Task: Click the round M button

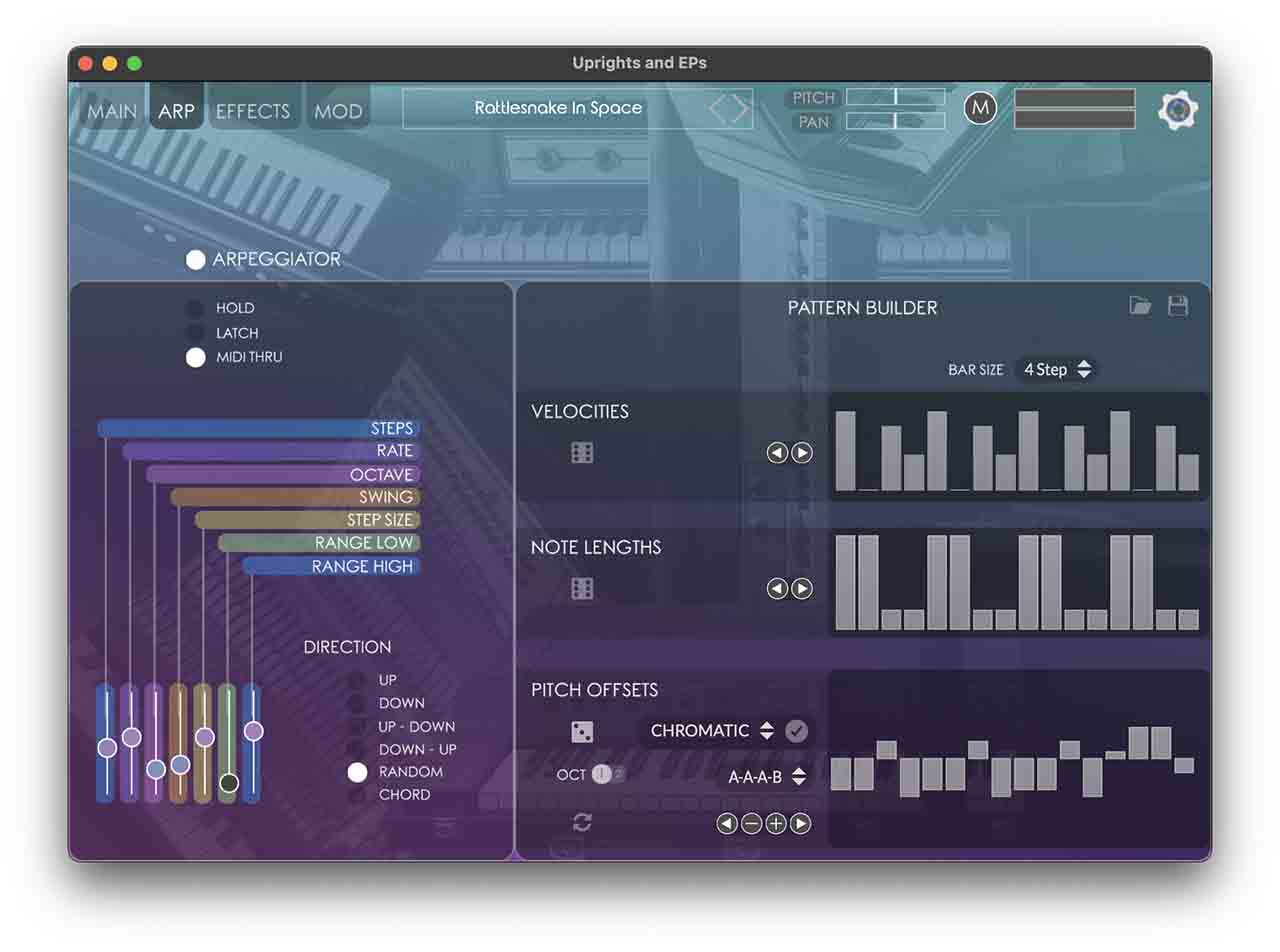Action: (x=980, y=108)
